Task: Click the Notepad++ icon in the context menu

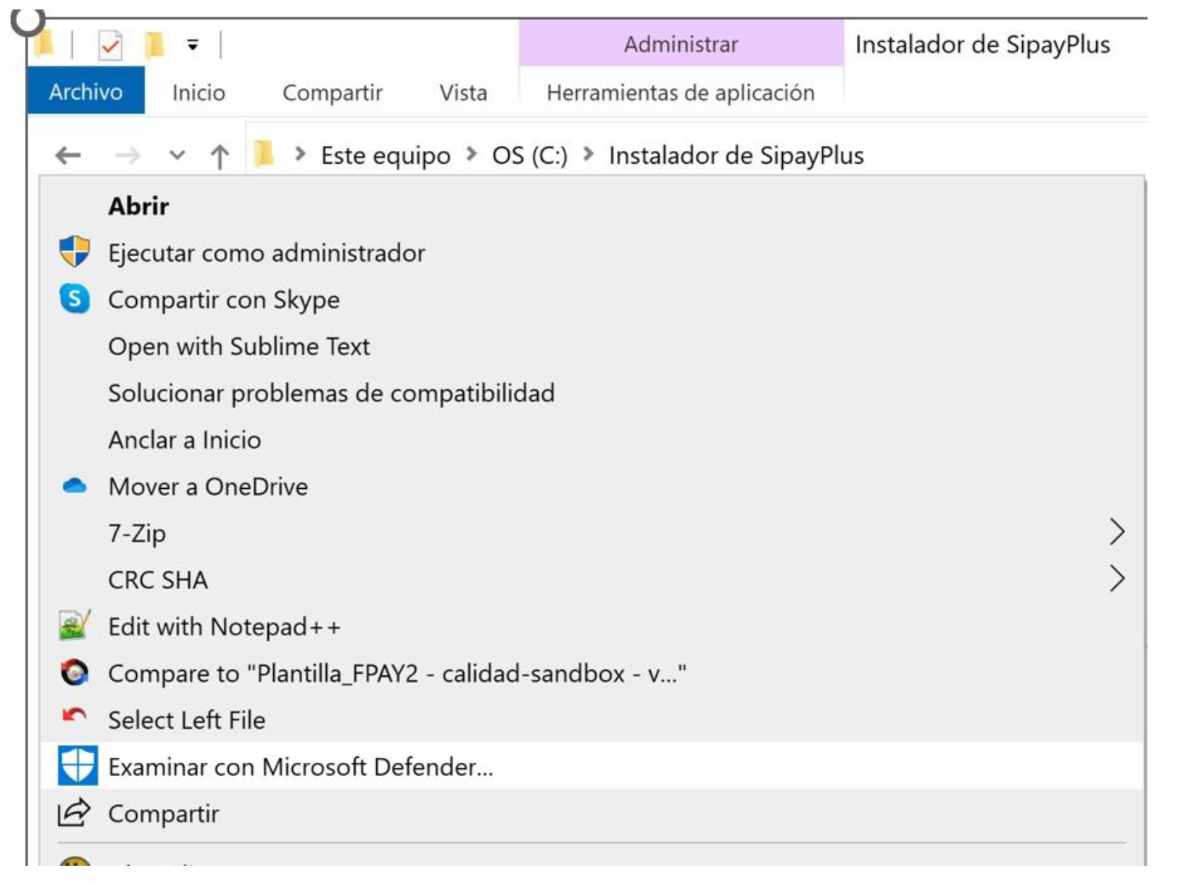Action: tap(74, 627)
